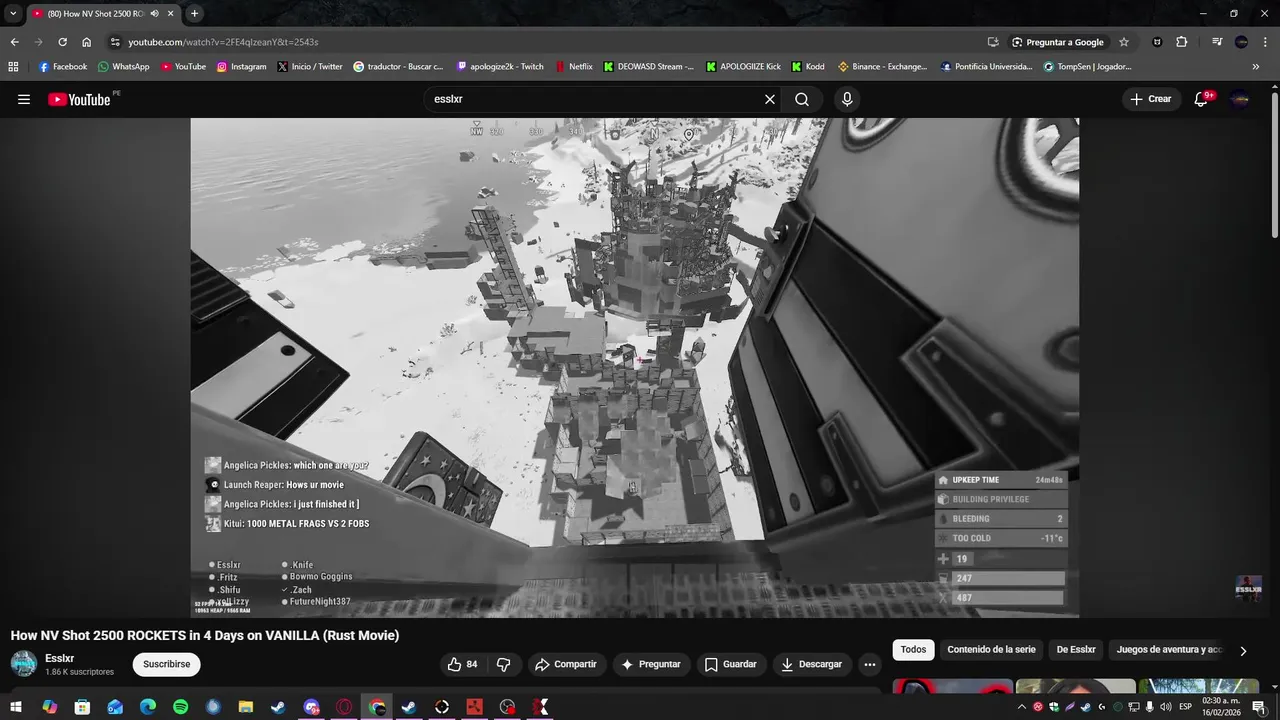Open the Chrome profile avatar
This screenshot has width=1280, height=720.
[1242, 42]
